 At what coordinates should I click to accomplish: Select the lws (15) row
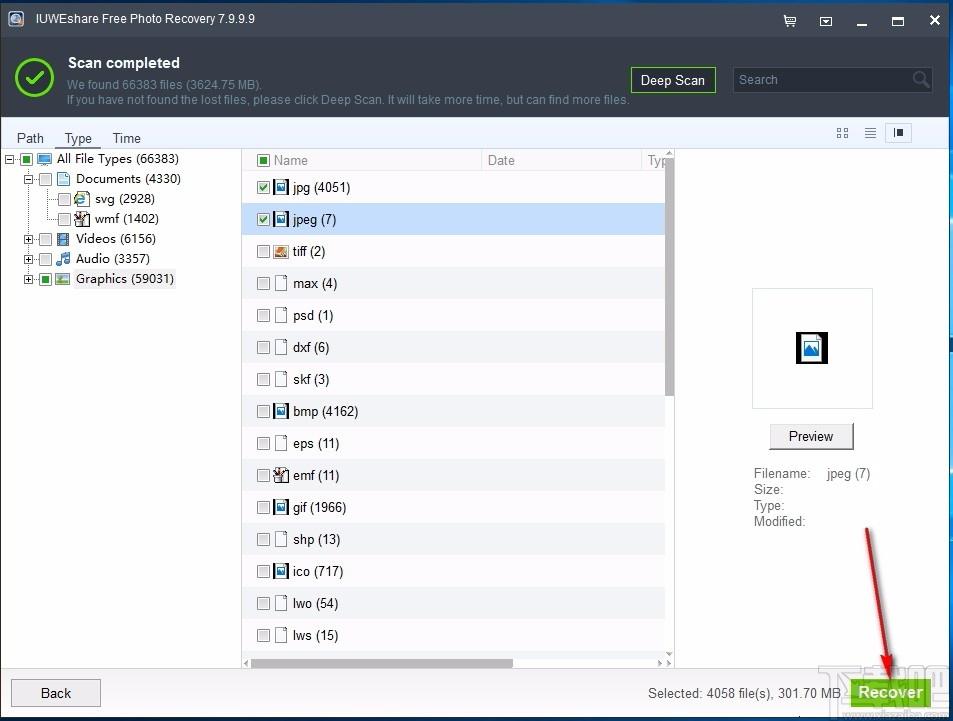(x=453, y=635)
